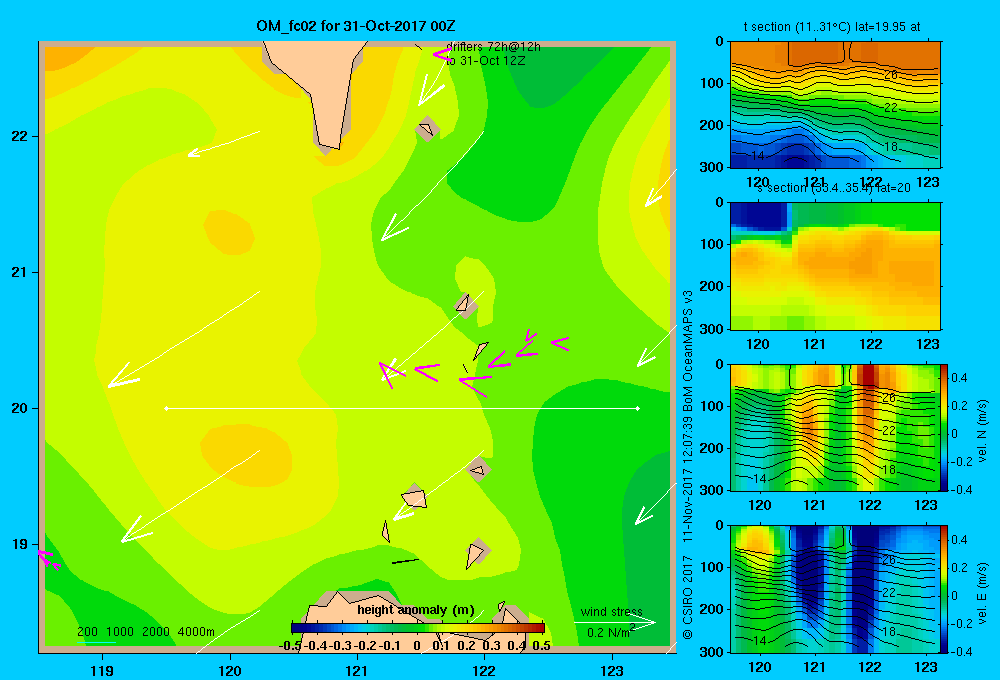This screenshot has width=1000, height=680.
Task: Click the '0.5' maximum tick on the height anomaly bar
Action: pos(541,646)
